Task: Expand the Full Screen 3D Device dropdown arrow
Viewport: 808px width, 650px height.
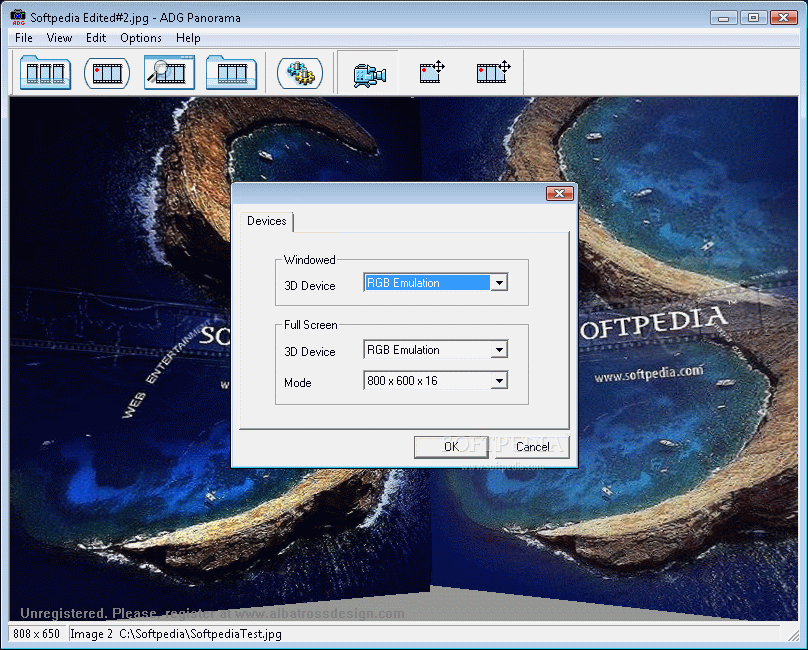Action: (499, 350)
